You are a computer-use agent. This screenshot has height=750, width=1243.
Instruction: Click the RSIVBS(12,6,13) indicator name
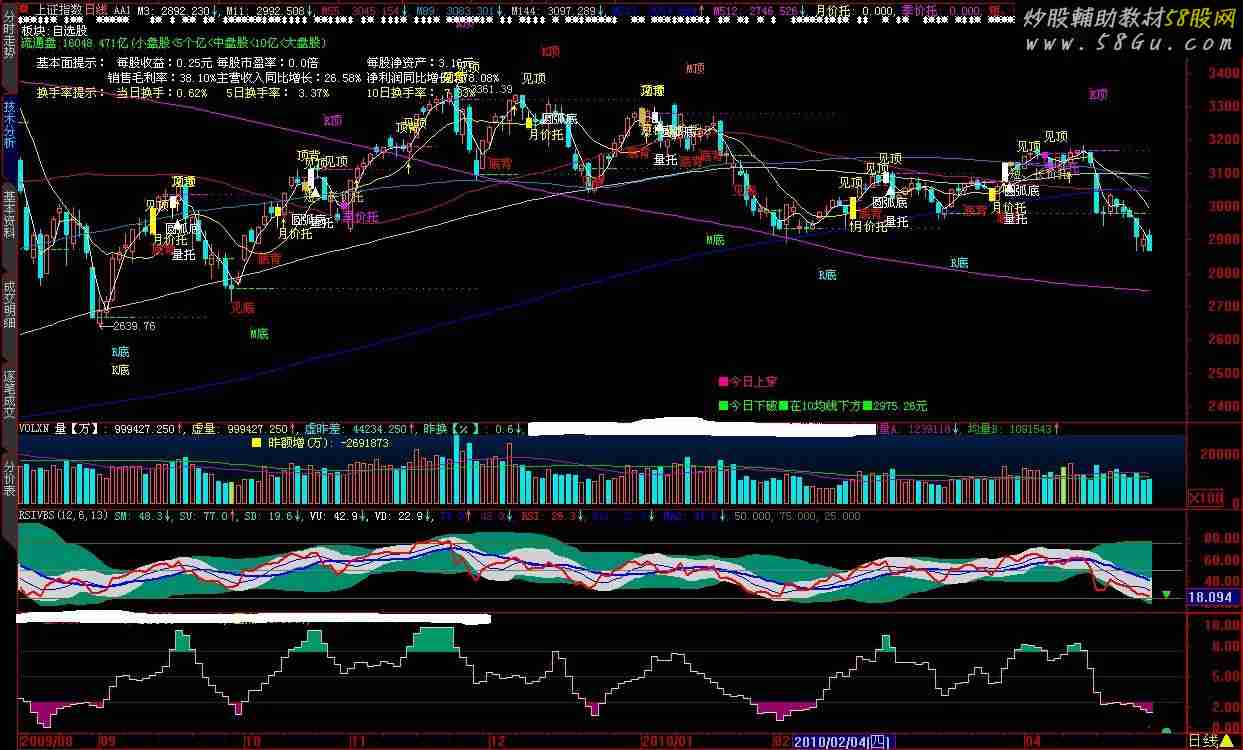point(64,516)
